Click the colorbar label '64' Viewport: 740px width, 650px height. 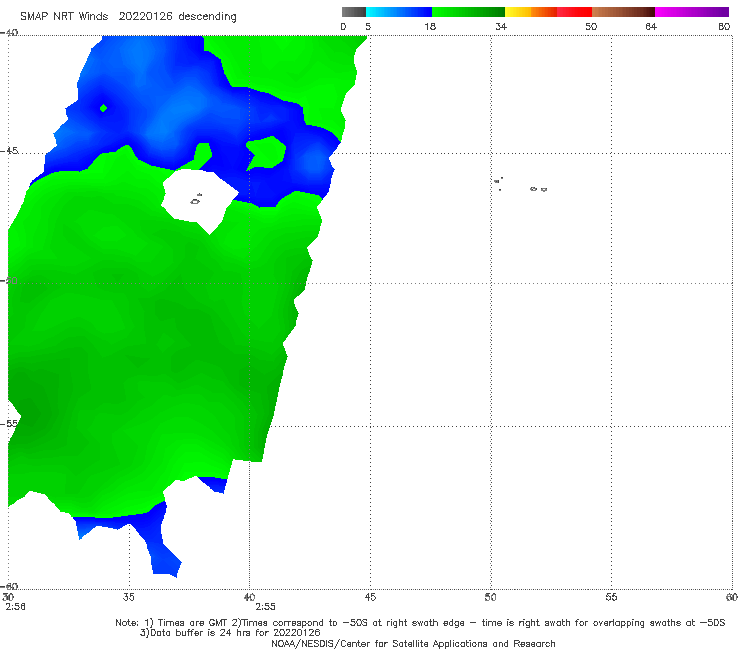651,26
